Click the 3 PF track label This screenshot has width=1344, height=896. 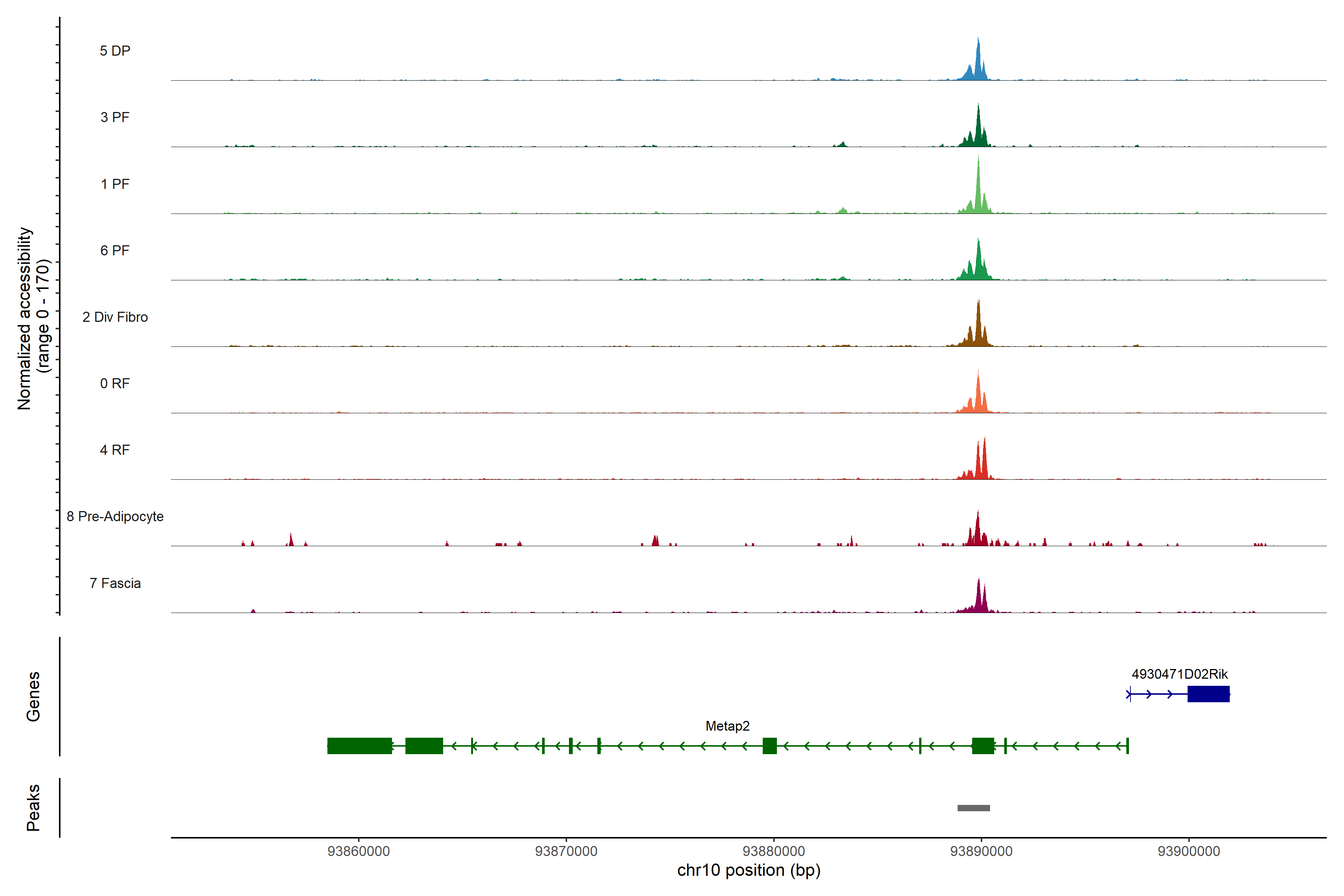pyautogui.click(x=115, y=117)
